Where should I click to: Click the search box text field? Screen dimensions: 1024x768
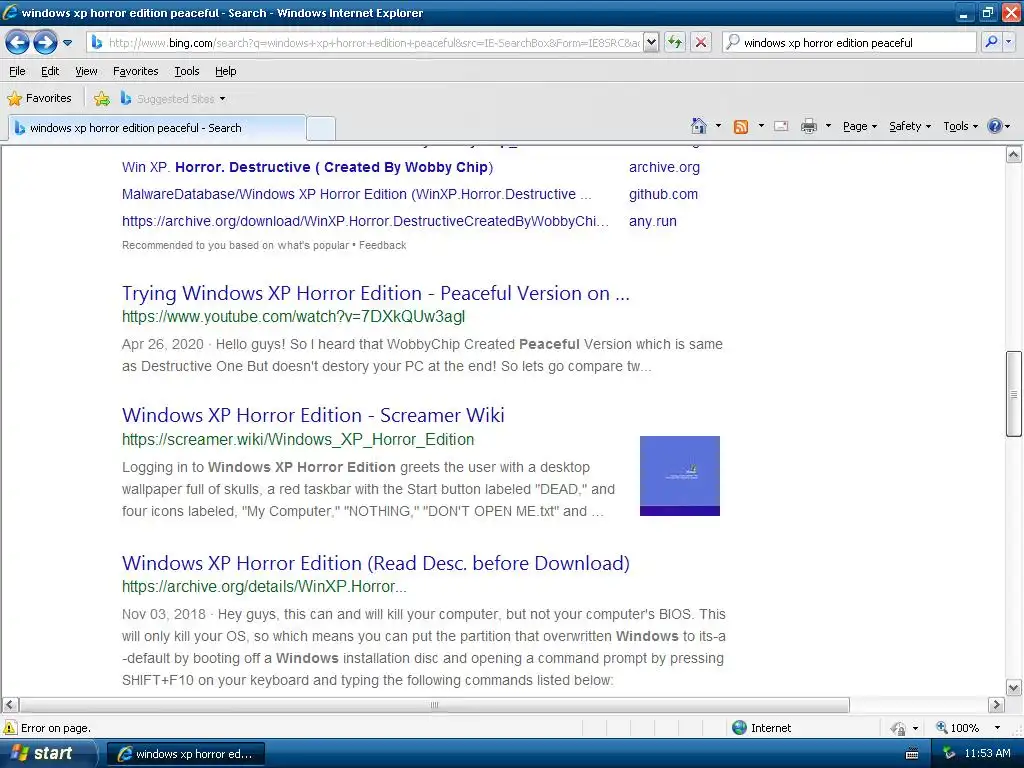pyautogui.click(x=849, y=42)
